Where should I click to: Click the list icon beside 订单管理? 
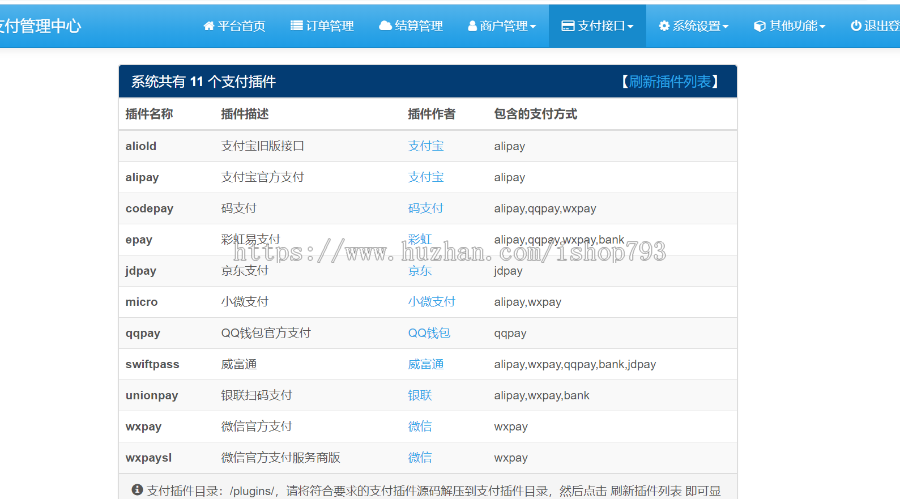point(297,26)
